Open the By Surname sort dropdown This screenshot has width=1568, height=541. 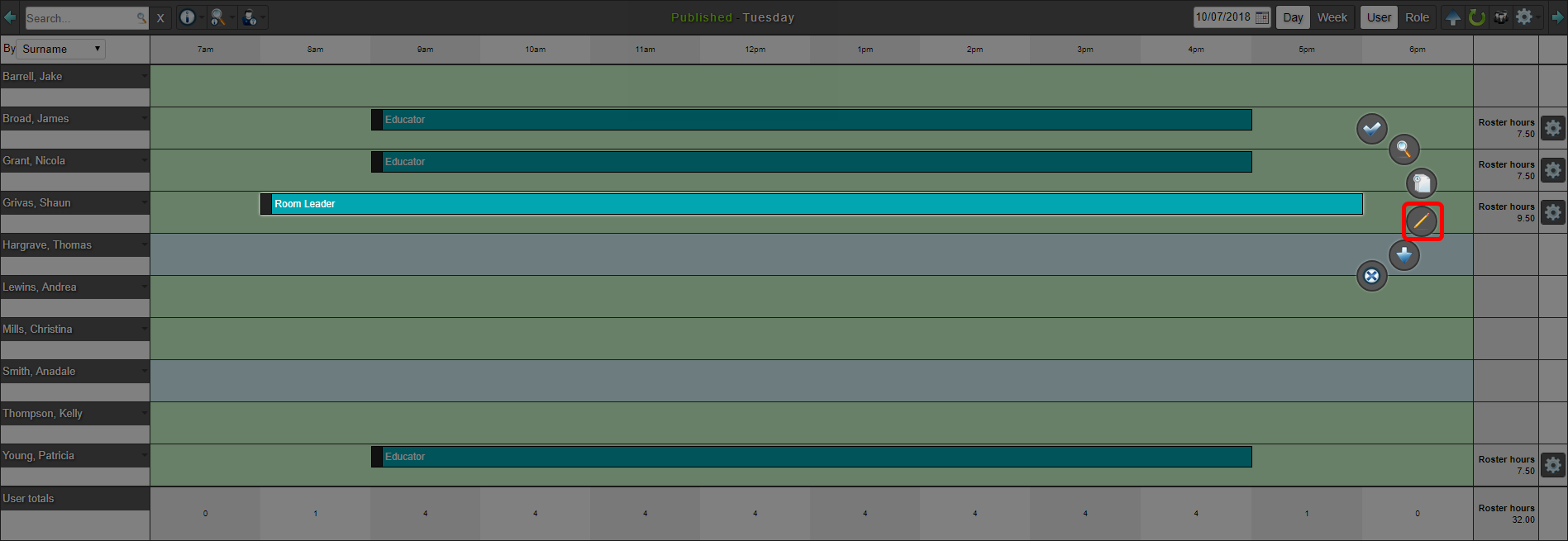(61, 50)
